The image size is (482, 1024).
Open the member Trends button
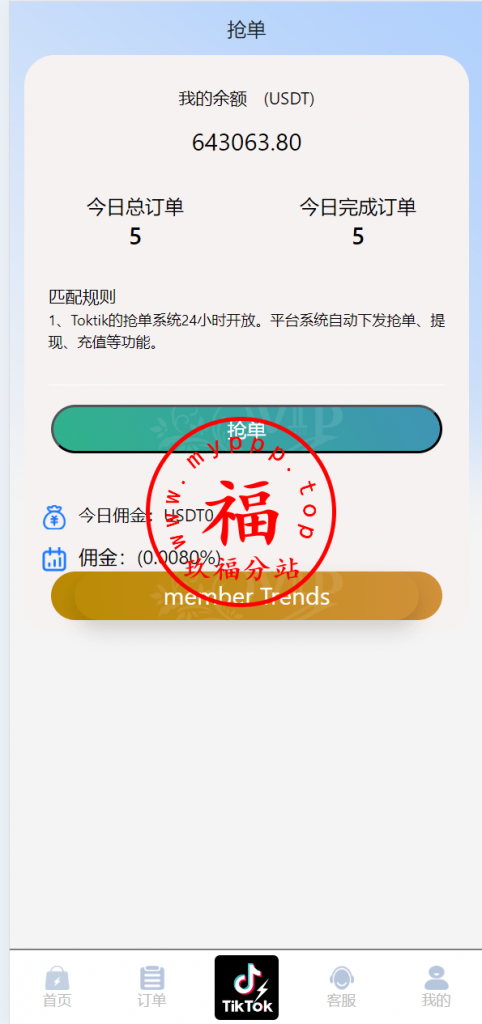[x=246, y=596]
